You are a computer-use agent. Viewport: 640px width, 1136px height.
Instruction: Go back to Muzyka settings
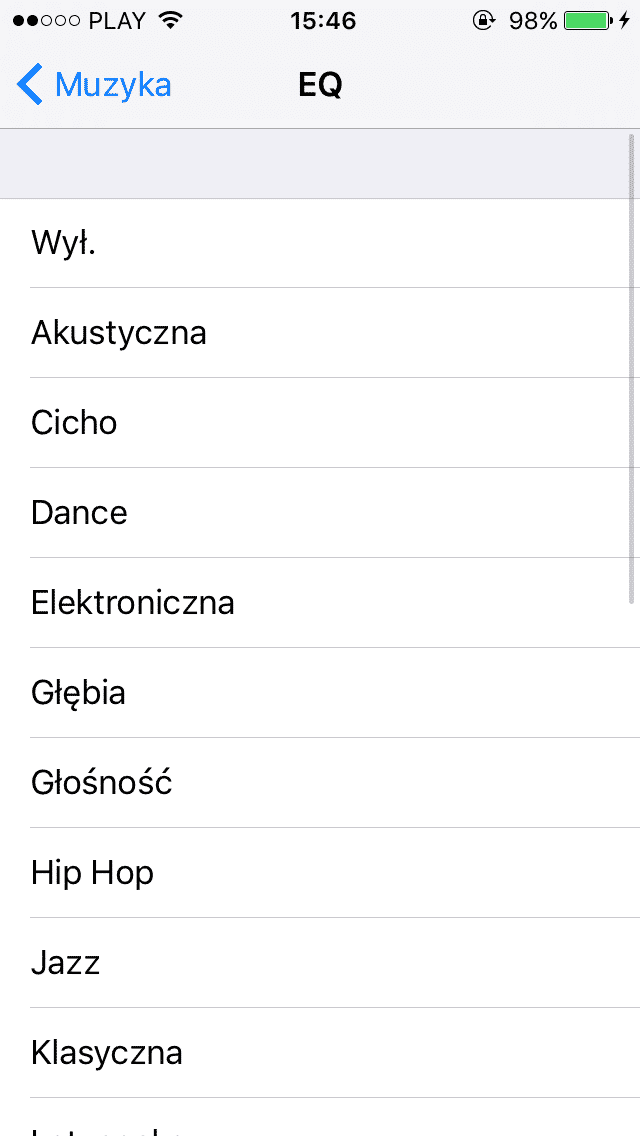pos(112,85)
